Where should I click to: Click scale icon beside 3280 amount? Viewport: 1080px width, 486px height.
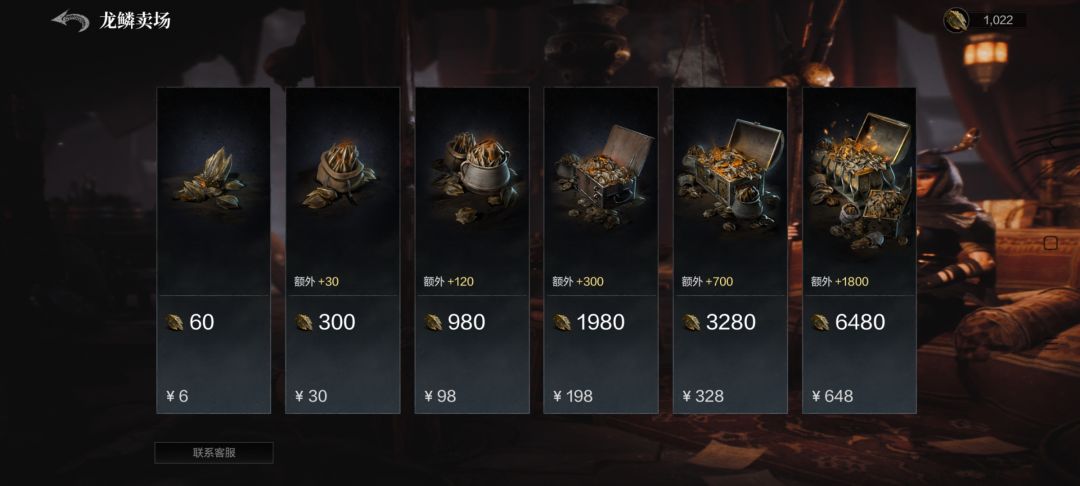coord(691,322)
